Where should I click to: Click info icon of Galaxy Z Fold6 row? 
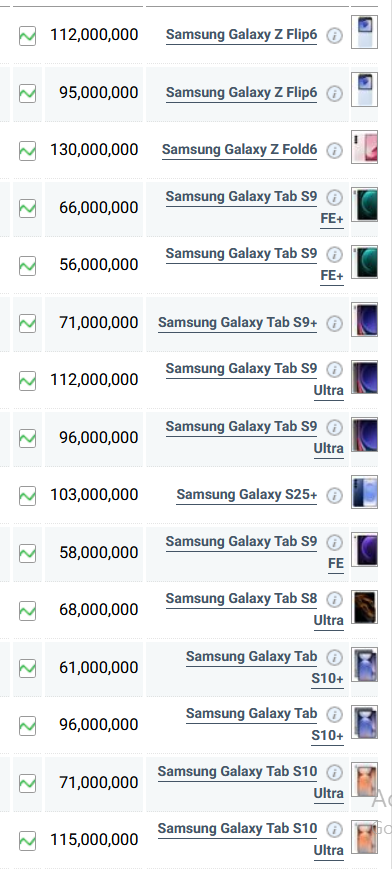pyautogui.click(x=334, y=151)
